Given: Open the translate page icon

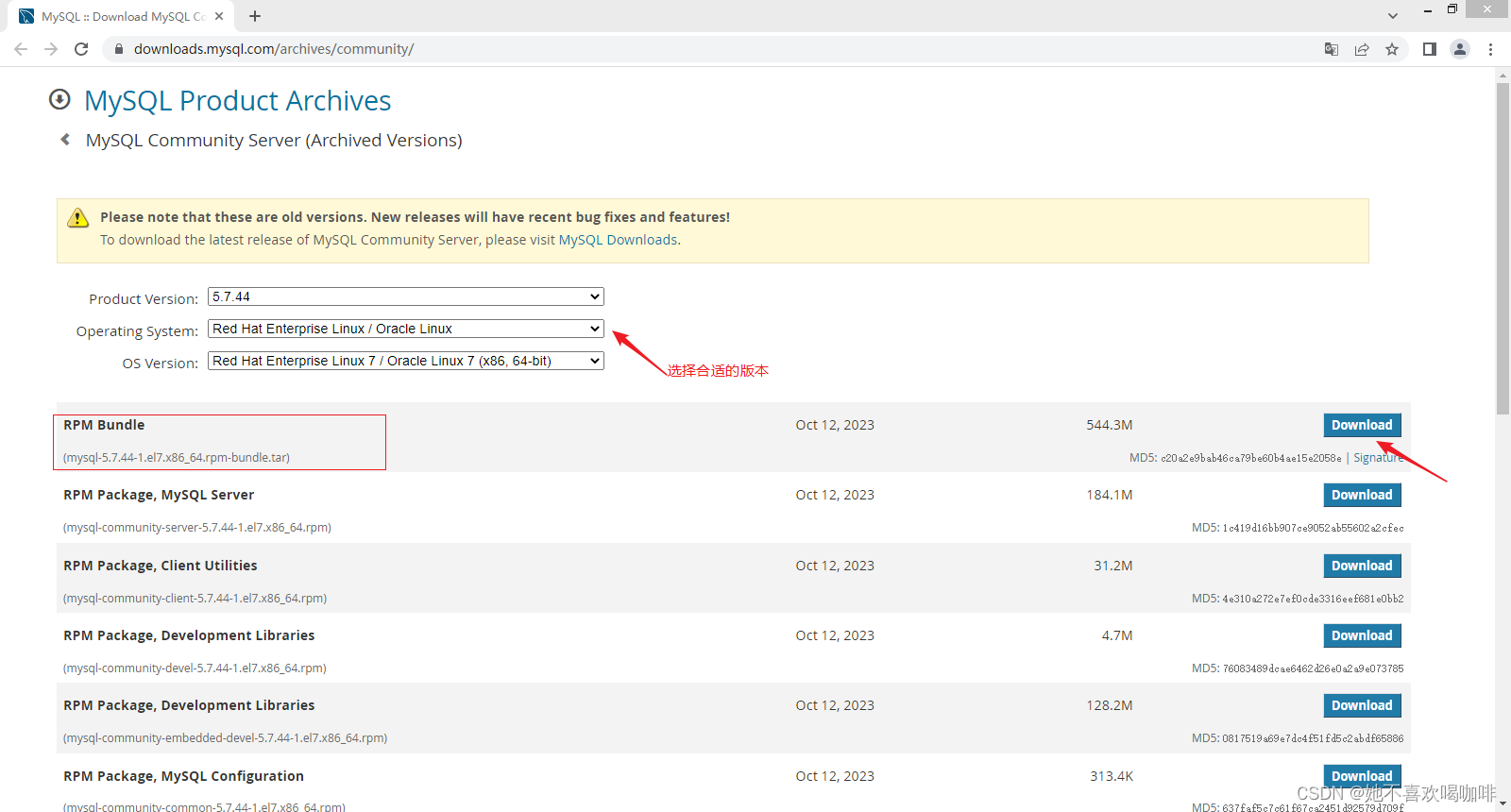Looking at the screenshot, I should tap(1332, 49).
